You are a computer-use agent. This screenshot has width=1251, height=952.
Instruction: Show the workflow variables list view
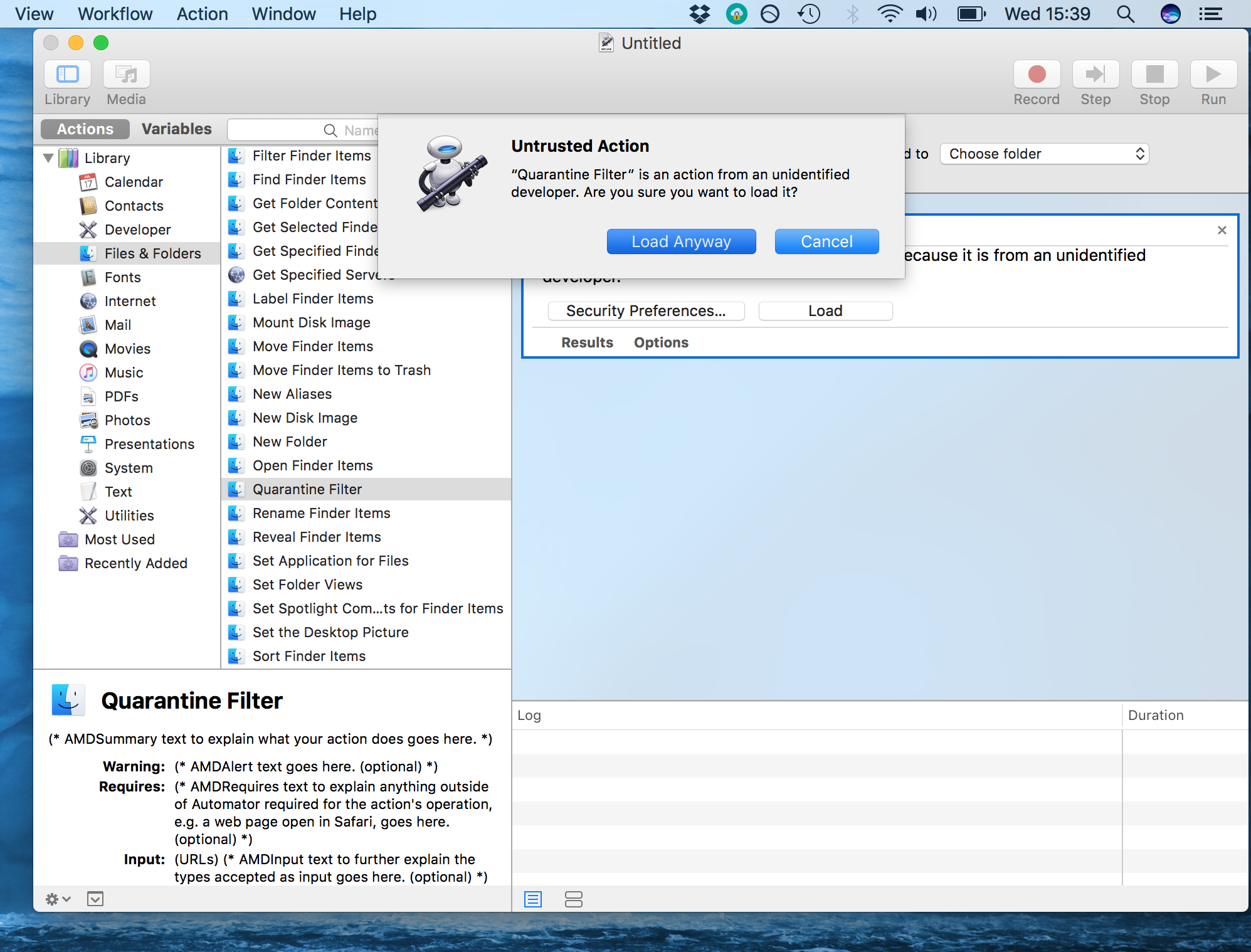pos(573,899)
